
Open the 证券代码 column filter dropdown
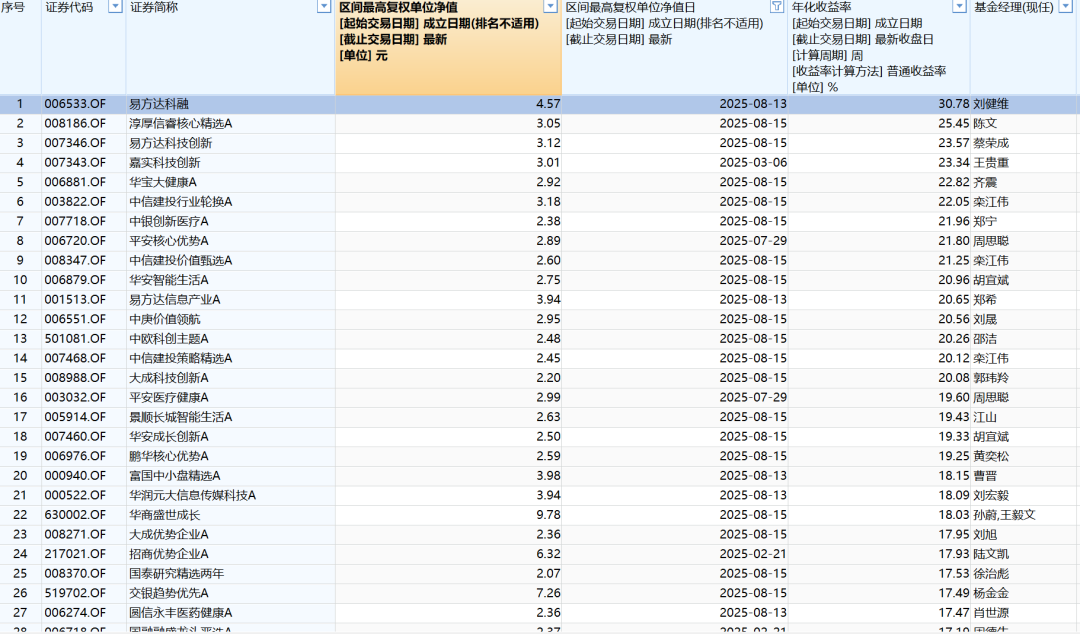pyautogui.click(x=115, y=7)
